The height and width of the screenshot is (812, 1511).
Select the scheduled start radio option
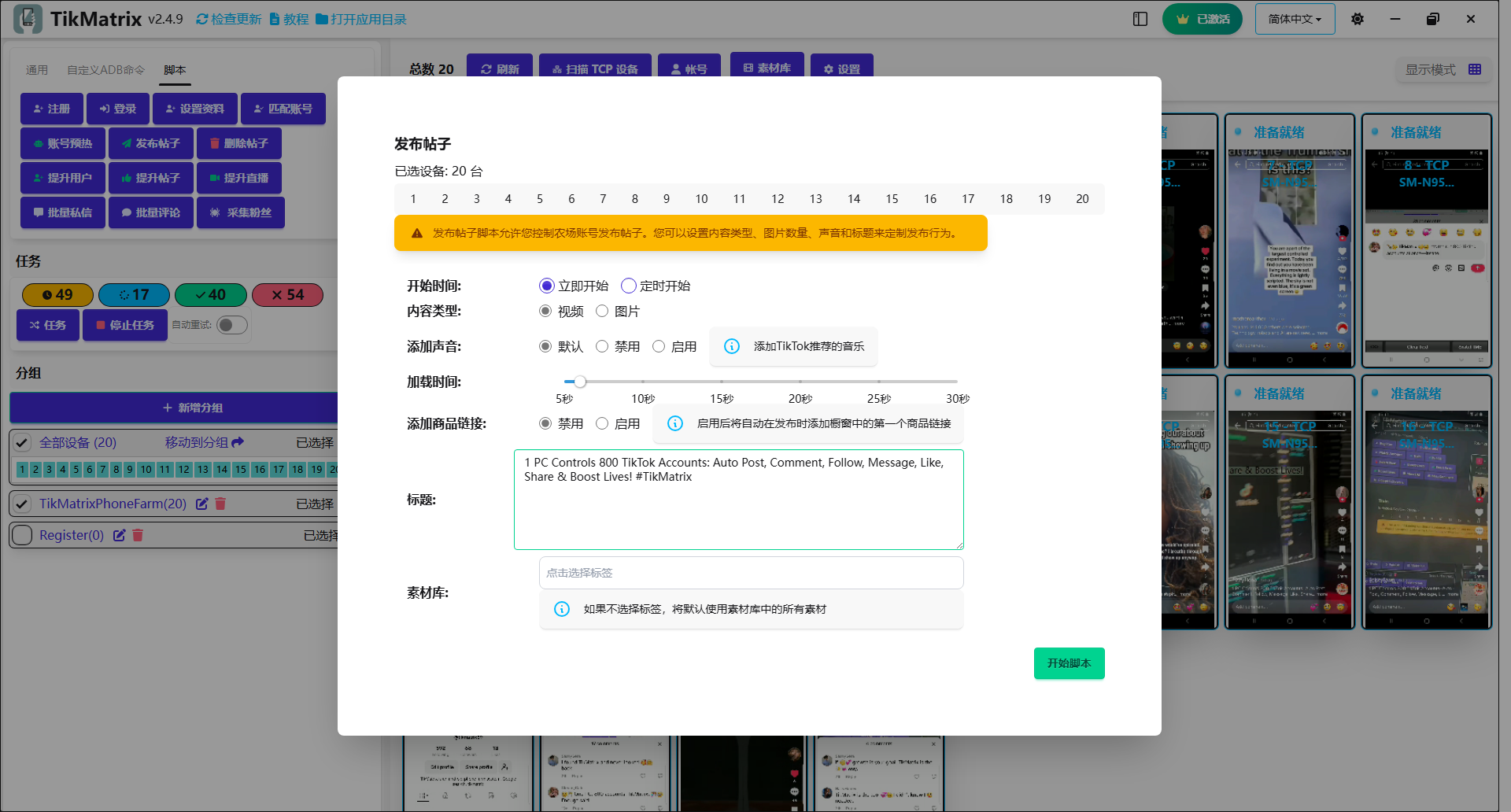(629, 286)
